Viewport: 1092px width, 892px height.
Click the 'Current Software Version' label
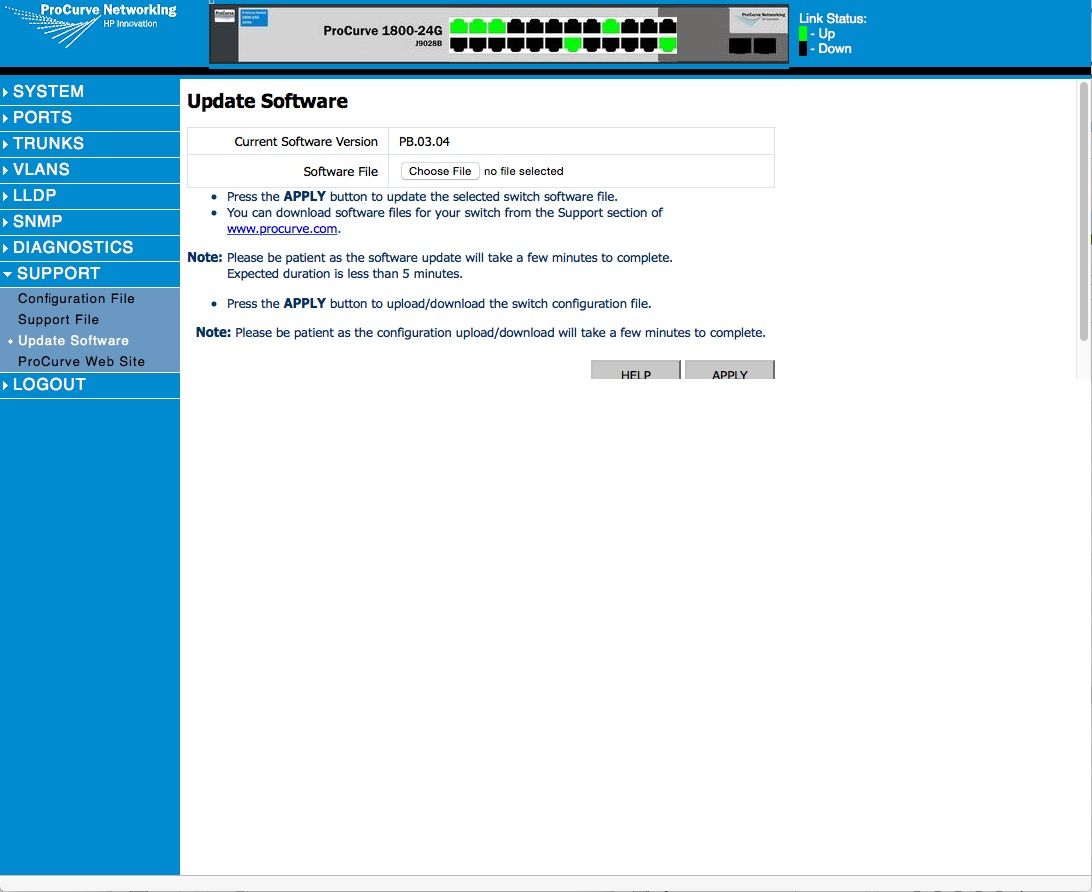(306, 142)
